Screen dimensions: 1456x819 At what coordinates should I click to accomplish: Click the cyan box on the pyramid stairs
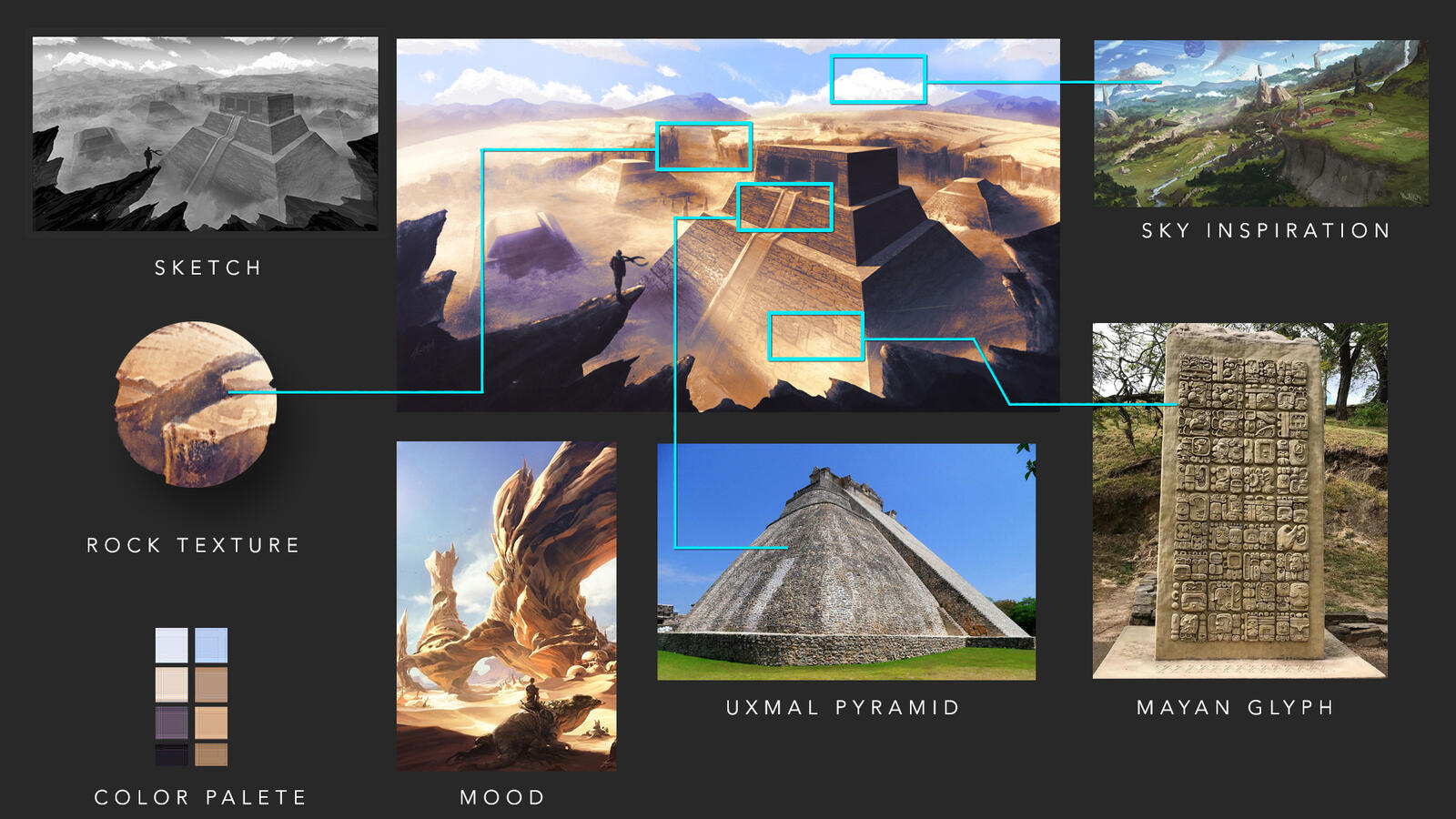click(784, 207)
